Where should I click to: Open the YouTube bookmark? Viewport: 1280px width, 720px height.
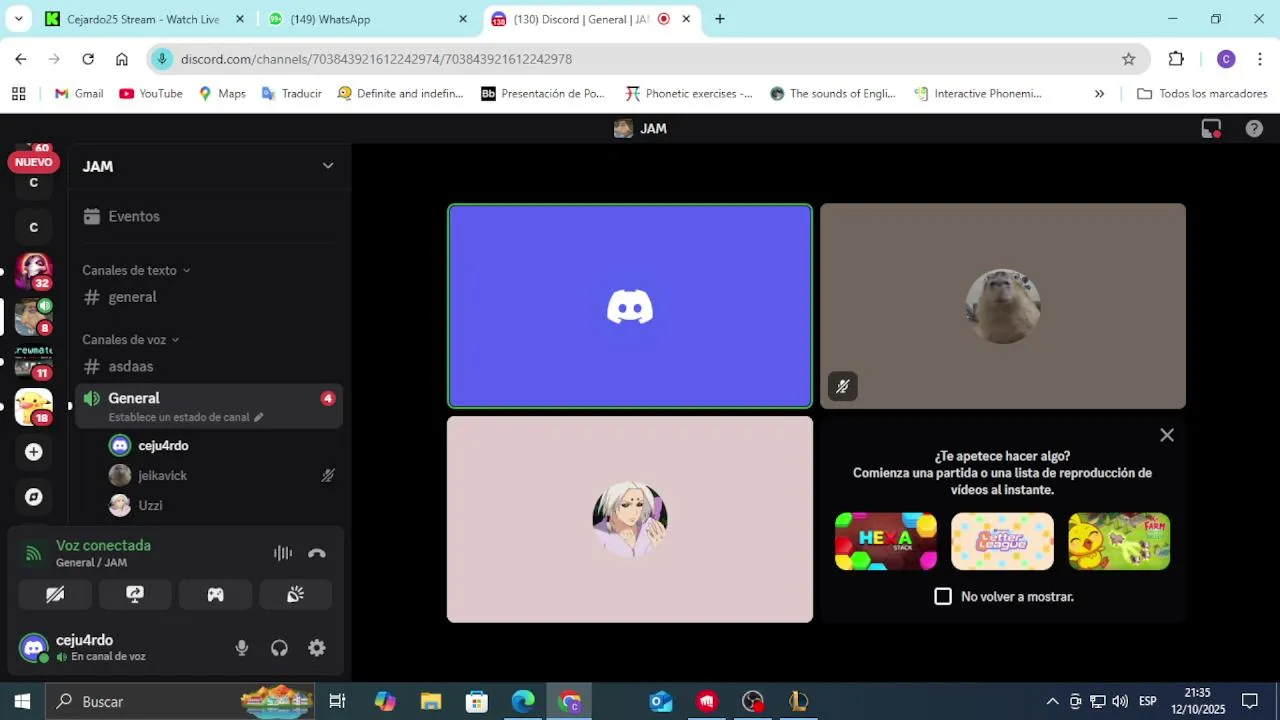click(x=151, y=93)
